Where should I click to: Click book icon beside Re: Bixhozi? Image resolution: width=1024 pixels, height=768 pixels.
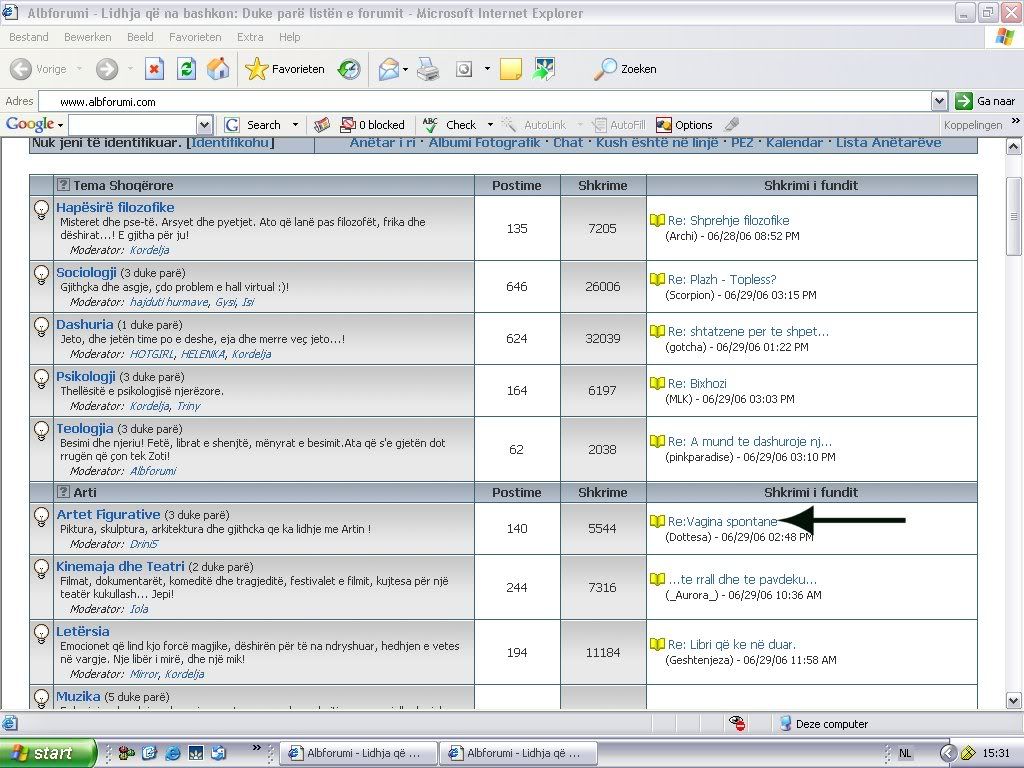pos(657,383)
